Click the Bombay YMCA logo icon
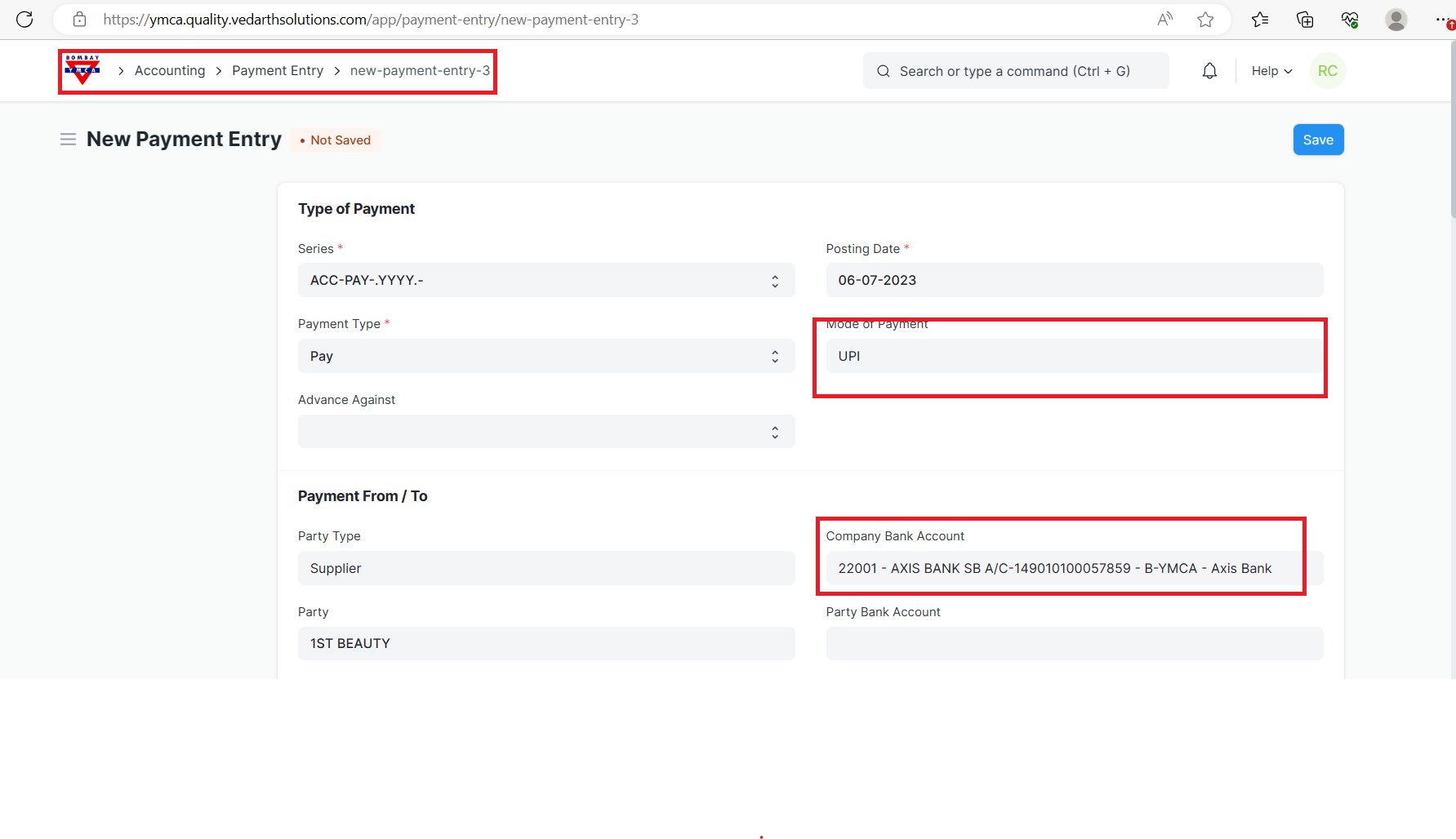 (82, 70)
